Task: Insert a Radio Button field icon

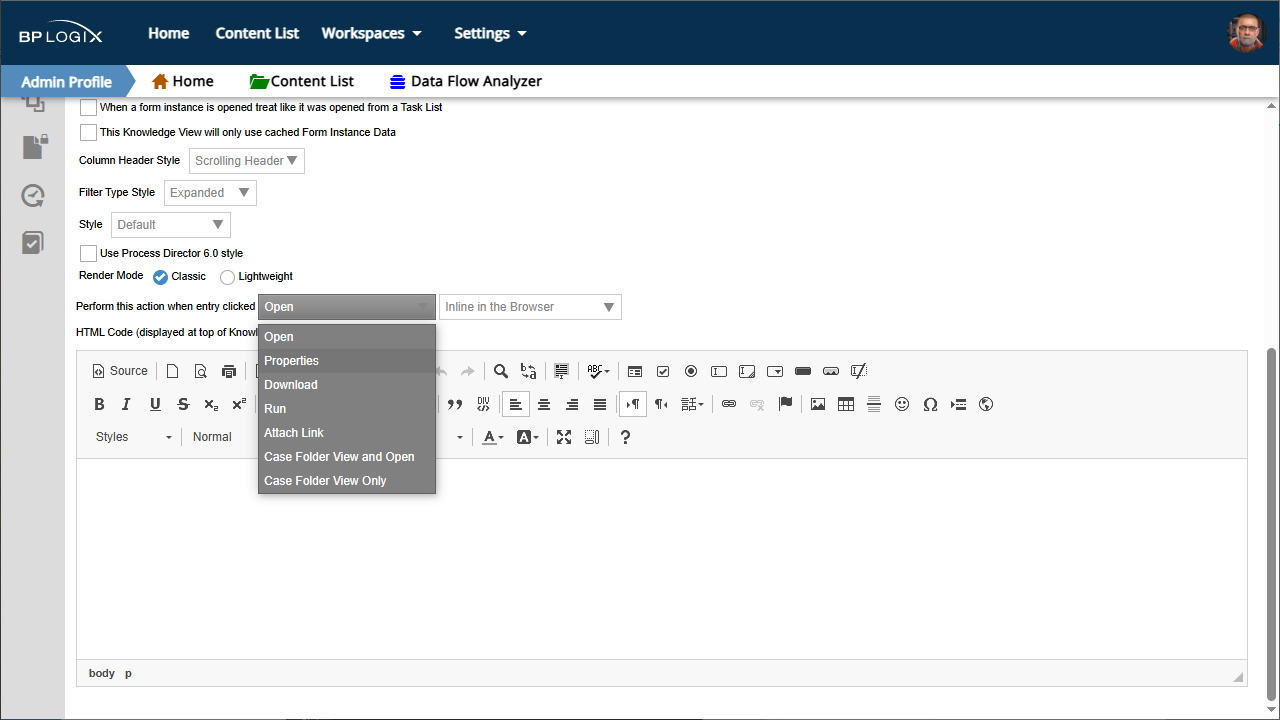Action: point(691,371)
